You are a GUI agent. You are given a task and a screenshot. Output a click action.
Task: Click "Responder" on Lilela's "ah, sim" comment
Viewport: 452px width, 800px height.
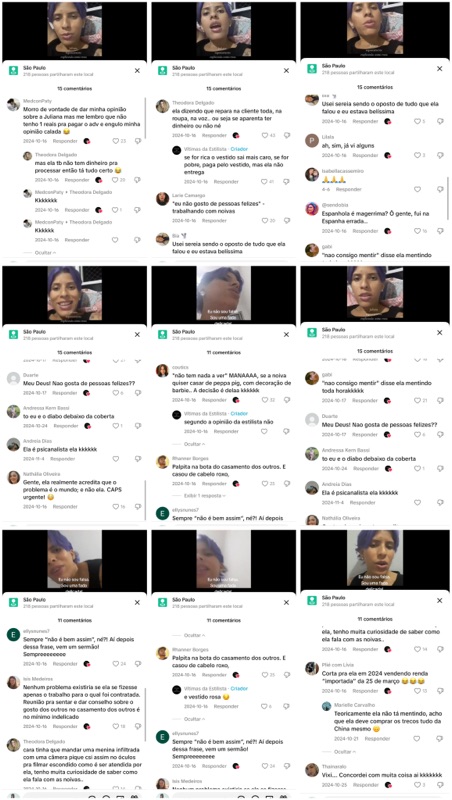click(x=365, y=155)
